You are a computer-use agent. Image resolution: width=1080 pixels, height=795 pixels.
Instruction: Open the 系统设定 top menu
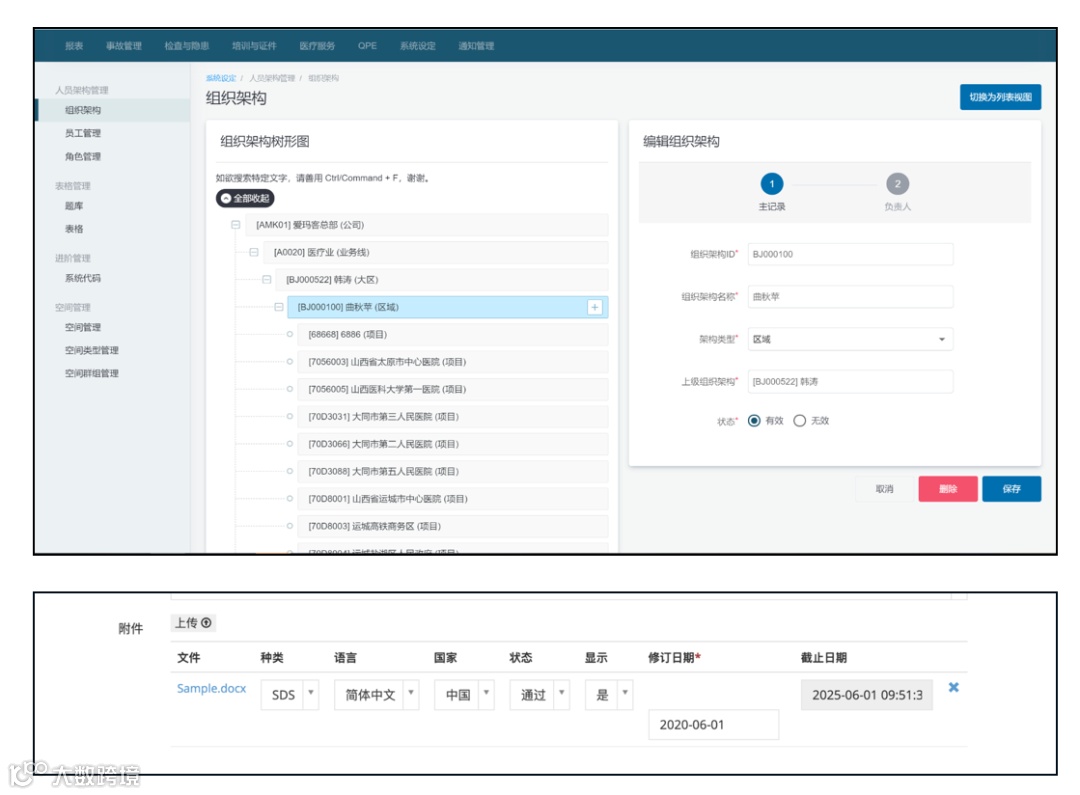(x=417, y=46)
